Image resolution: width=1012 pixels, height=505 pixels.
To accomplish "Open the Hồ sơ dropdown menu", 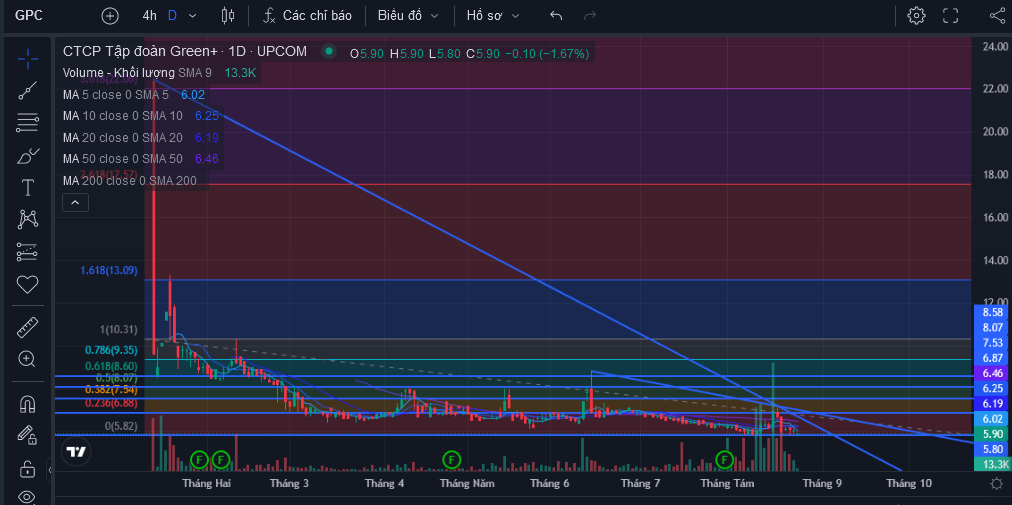I will pos(493,15).
